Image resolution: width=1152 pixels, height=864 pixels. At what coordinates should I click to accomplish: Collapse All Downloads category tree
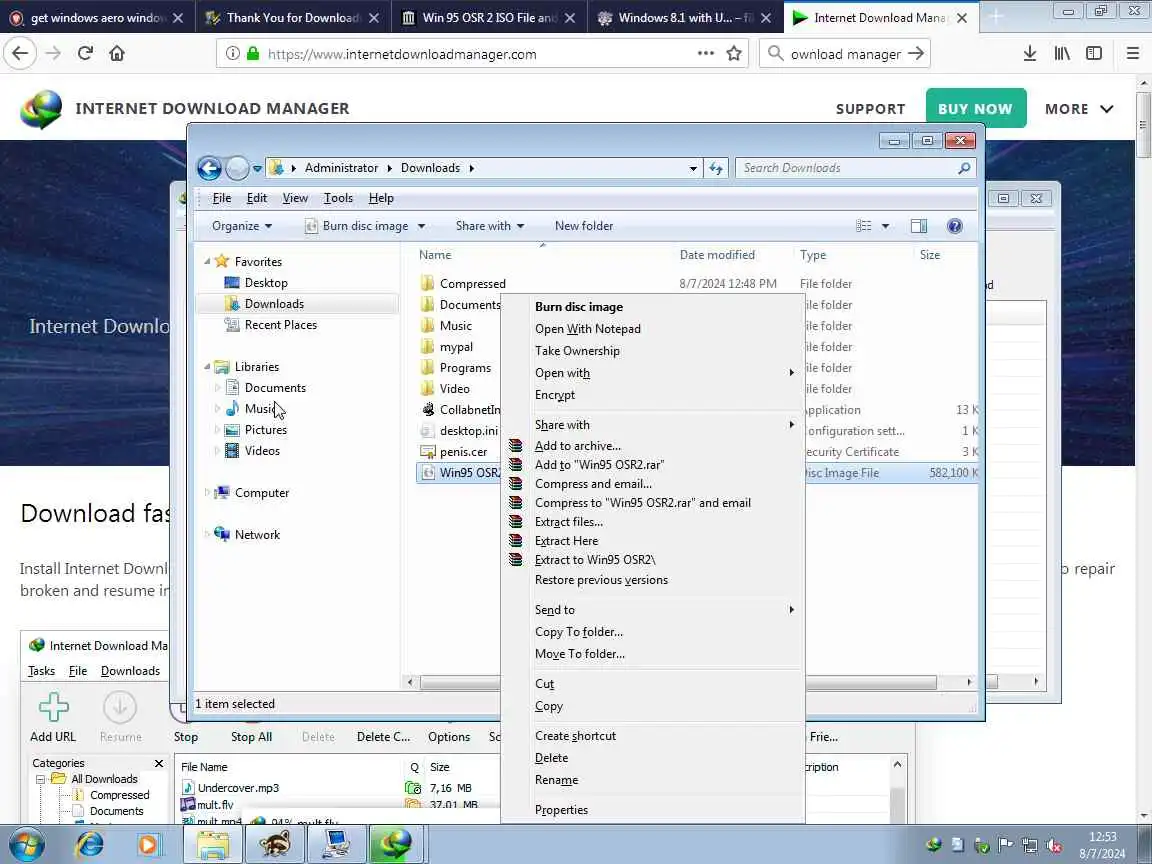tap(40, 779)
